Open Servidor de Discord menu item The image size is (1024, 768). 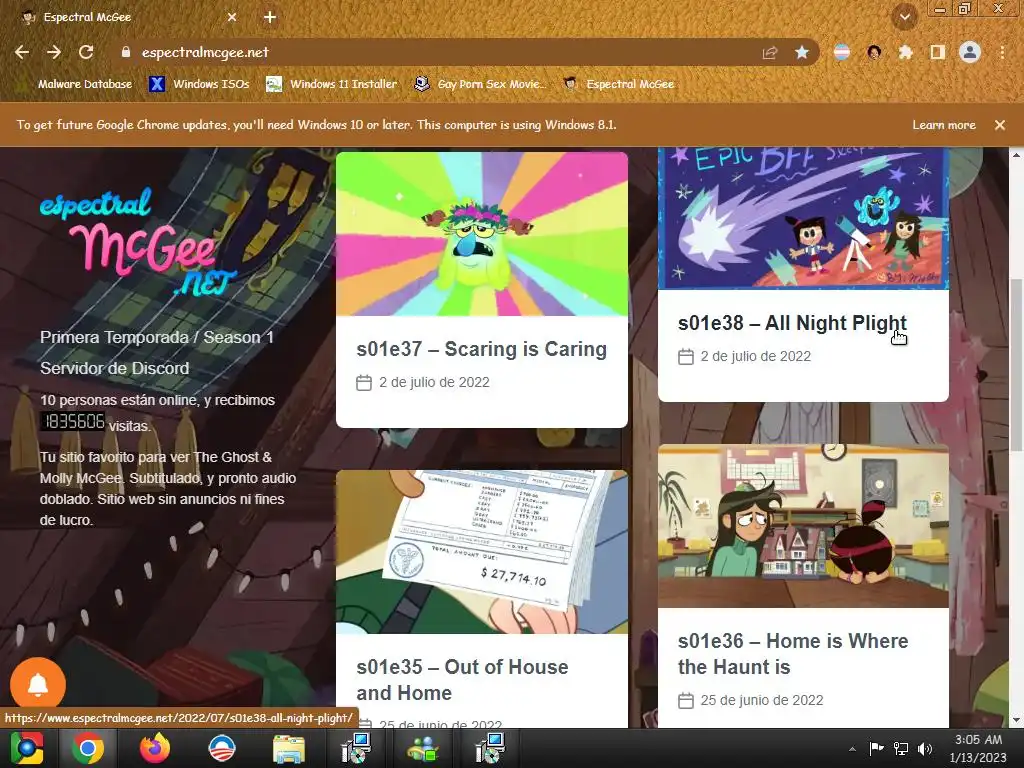114,368
